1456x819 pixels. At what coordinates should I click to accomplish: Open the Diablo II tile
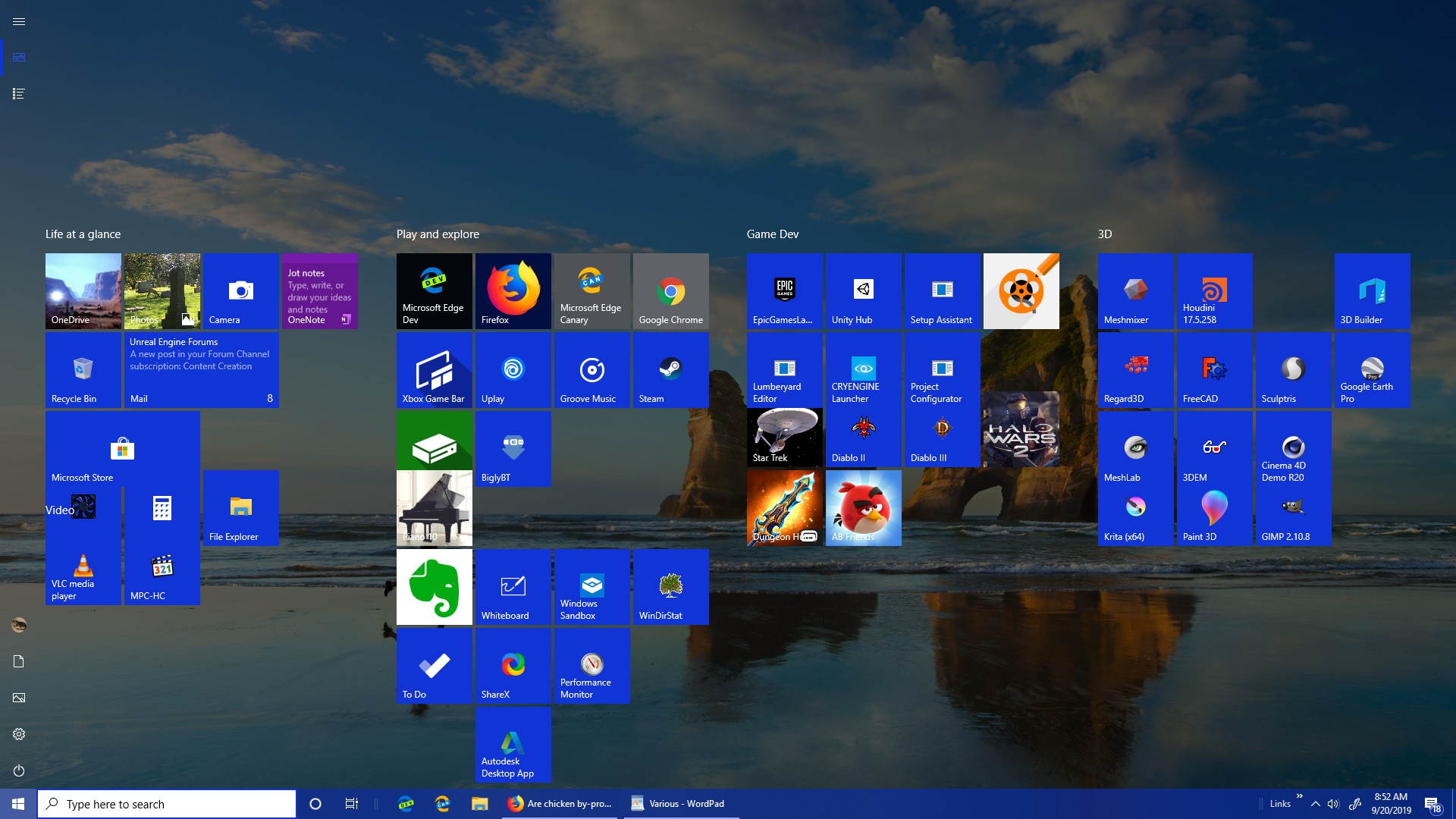coord(863,438)
